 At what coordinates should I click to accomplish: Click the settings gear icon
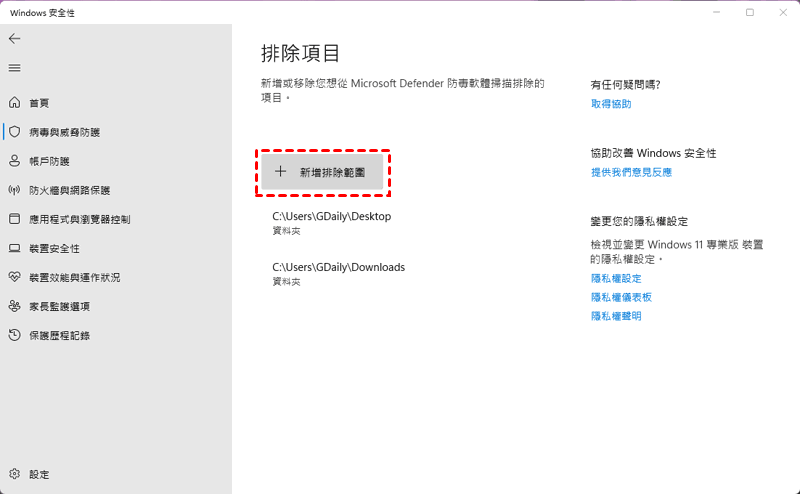click(x=14, y=474)
